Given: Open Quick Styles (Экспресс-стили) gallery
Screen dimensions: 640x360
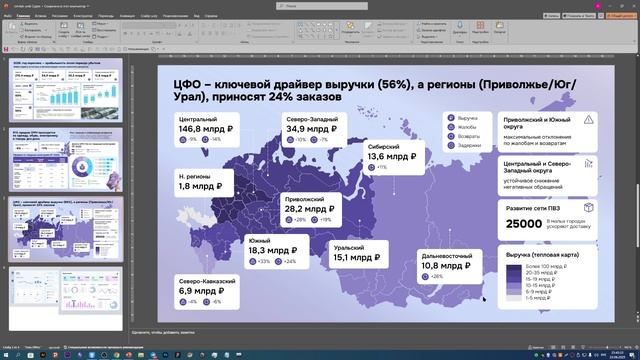Looking at the screenshot, I should point(369,29).
